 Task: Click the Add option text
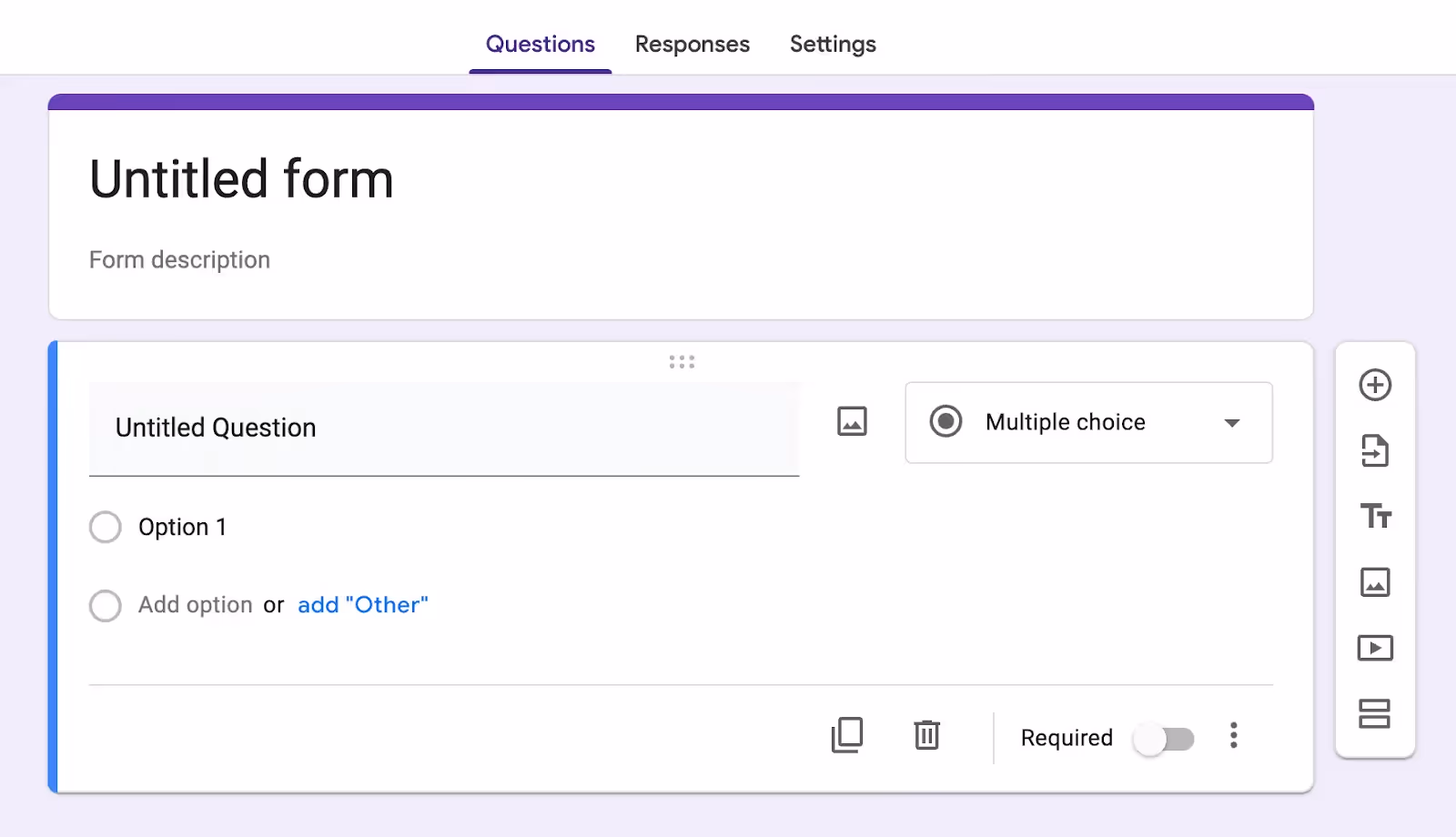point(196,605)
